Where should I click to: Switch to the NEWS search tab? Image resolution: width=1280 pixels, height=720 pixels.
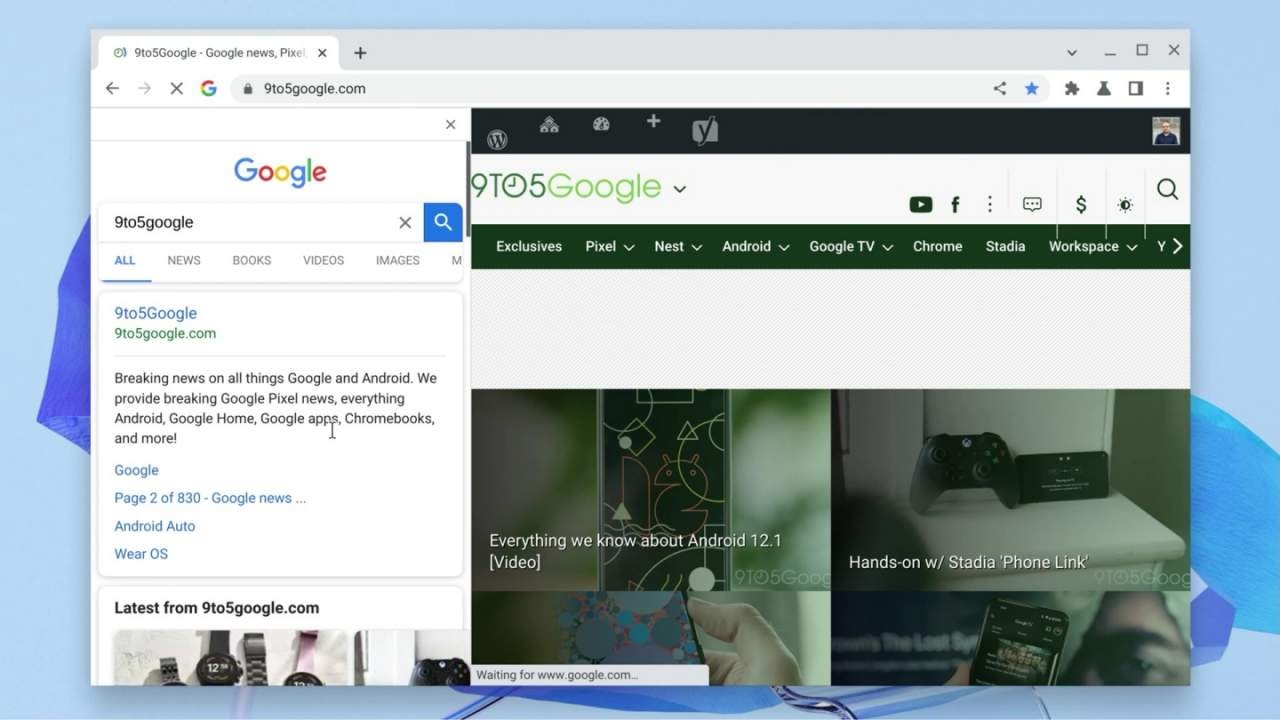(x=184, y=260)
